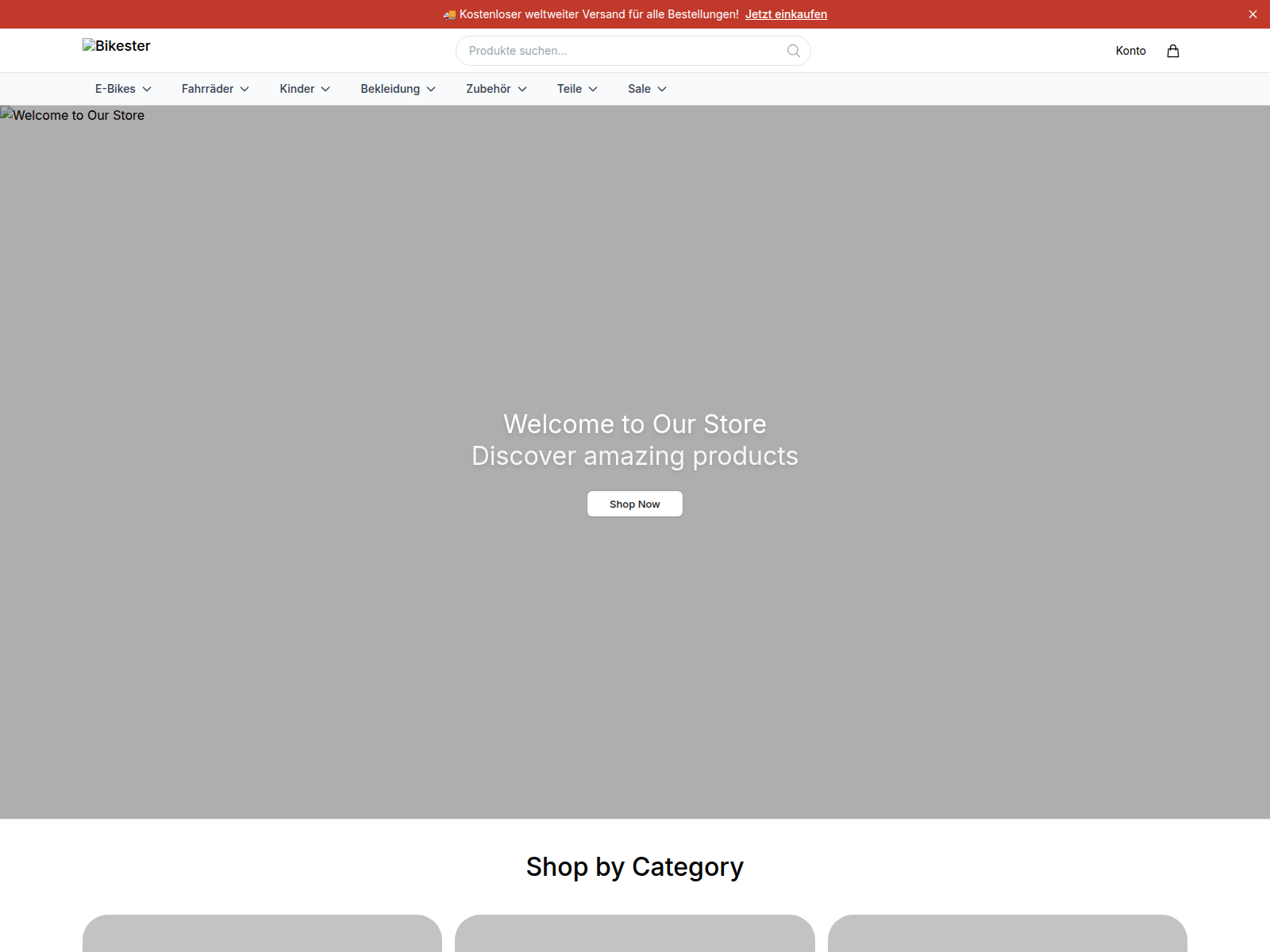Screen dimensions: 1270x952
Task: Open the Sale menu item
Action: 647,89
